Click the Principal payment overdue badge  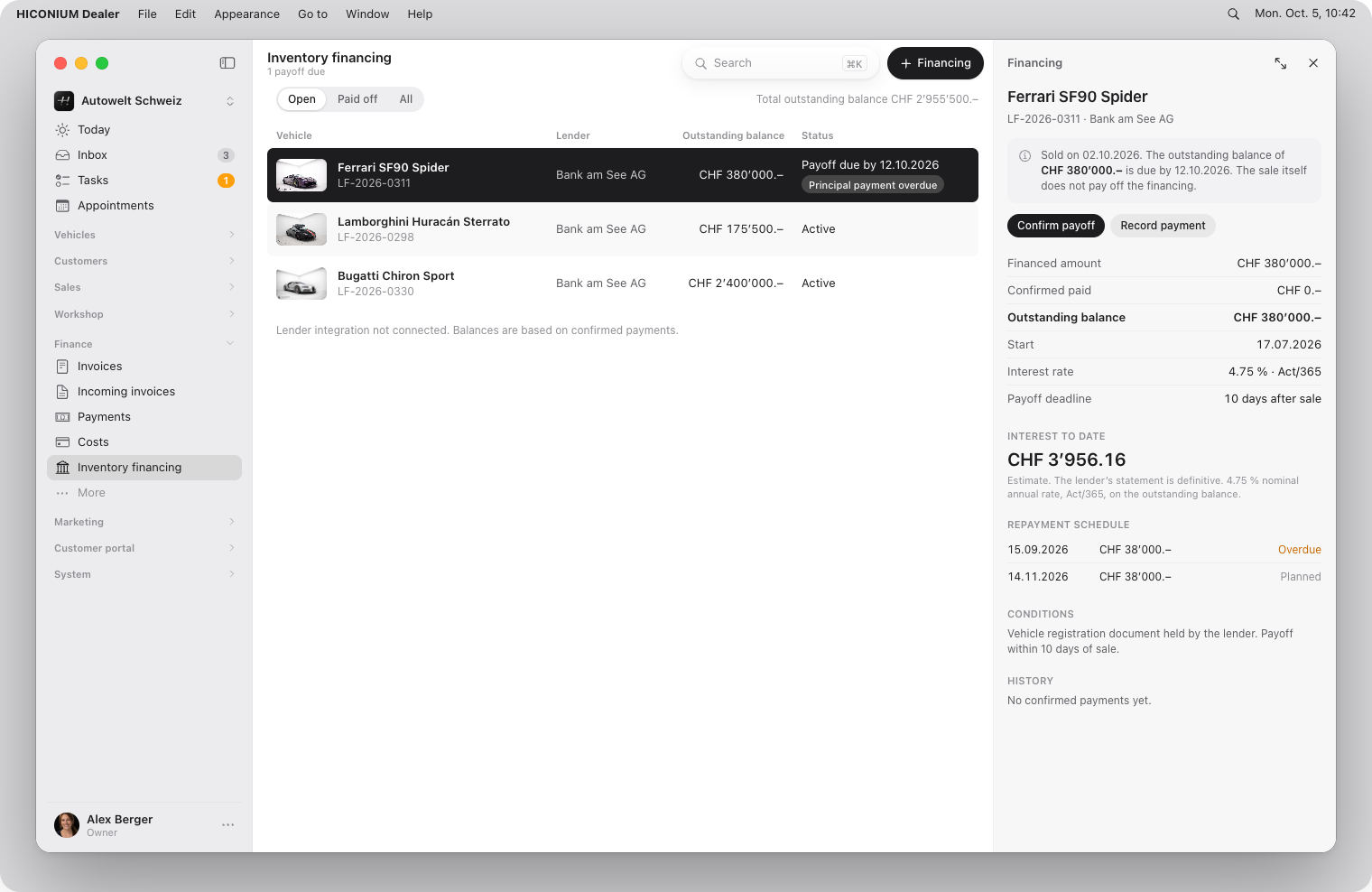click(873, 185)
